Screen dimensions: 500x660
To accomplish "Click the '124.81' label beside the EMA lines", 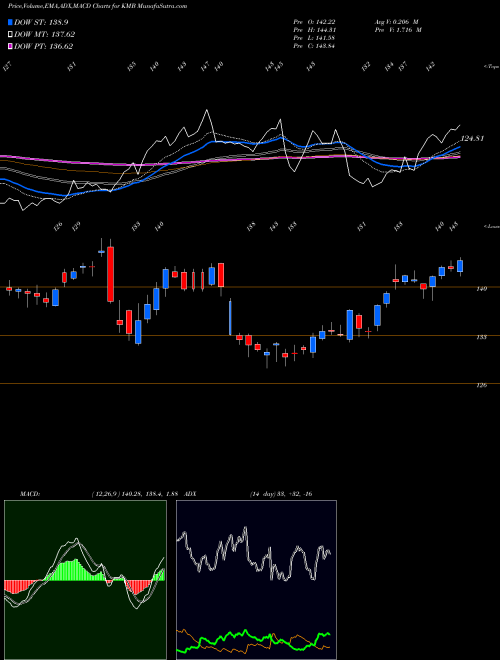I will (x=473, y=138).
